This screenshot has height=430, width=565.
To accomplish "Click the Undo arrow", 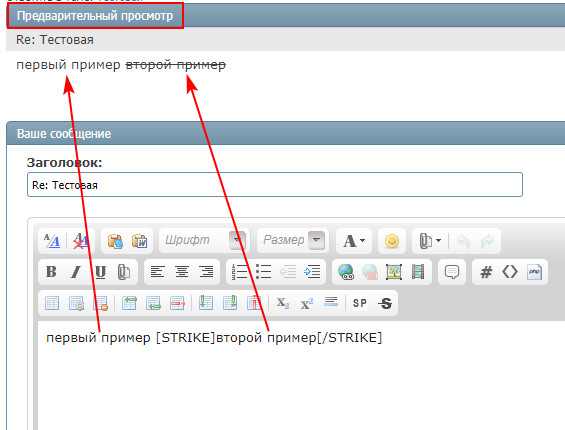I will 463,241.
